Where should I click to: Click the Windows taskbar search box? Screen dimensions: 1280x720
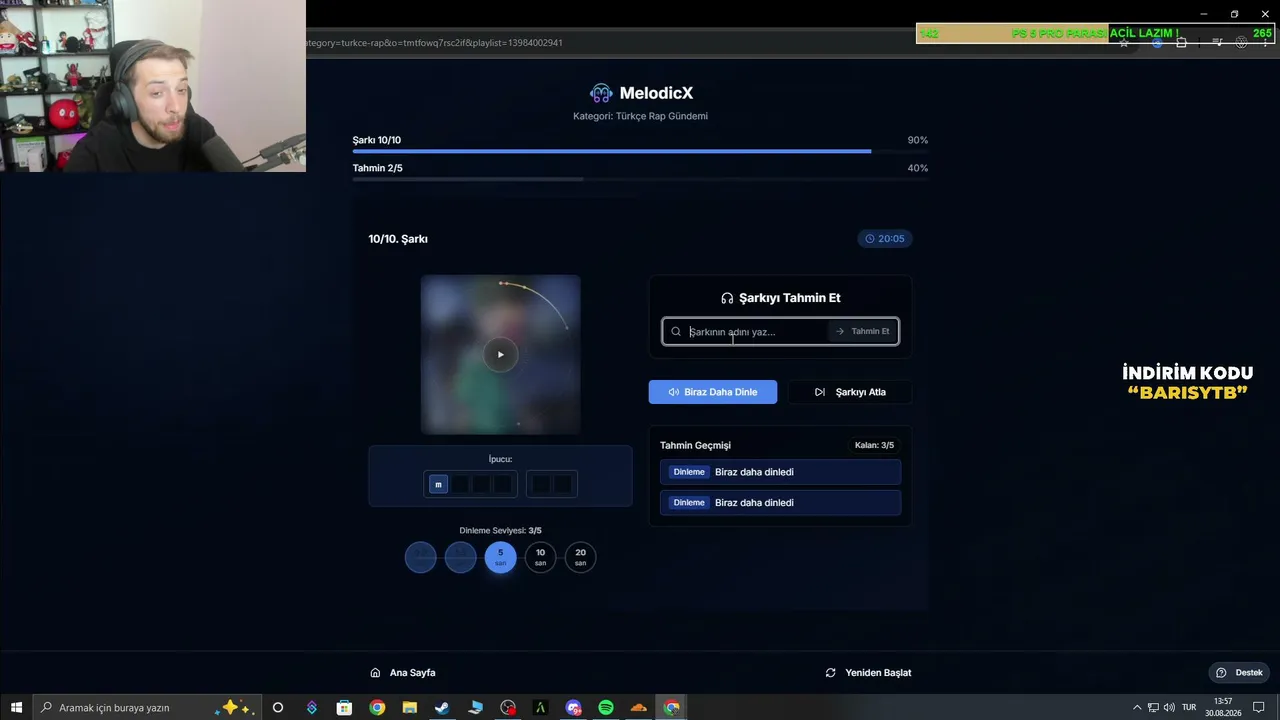(x=147, y=708)
